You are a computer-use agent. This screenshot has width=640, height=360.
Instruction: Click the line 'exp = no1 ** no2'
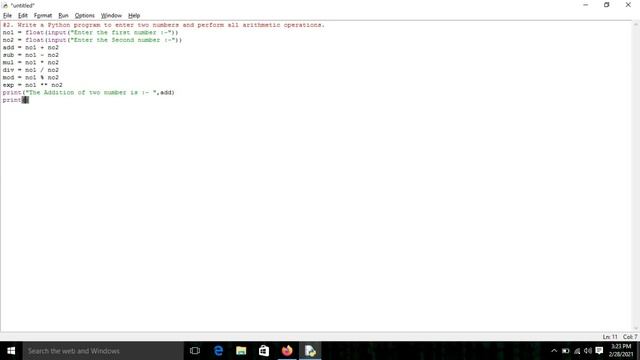pos(32,85)
